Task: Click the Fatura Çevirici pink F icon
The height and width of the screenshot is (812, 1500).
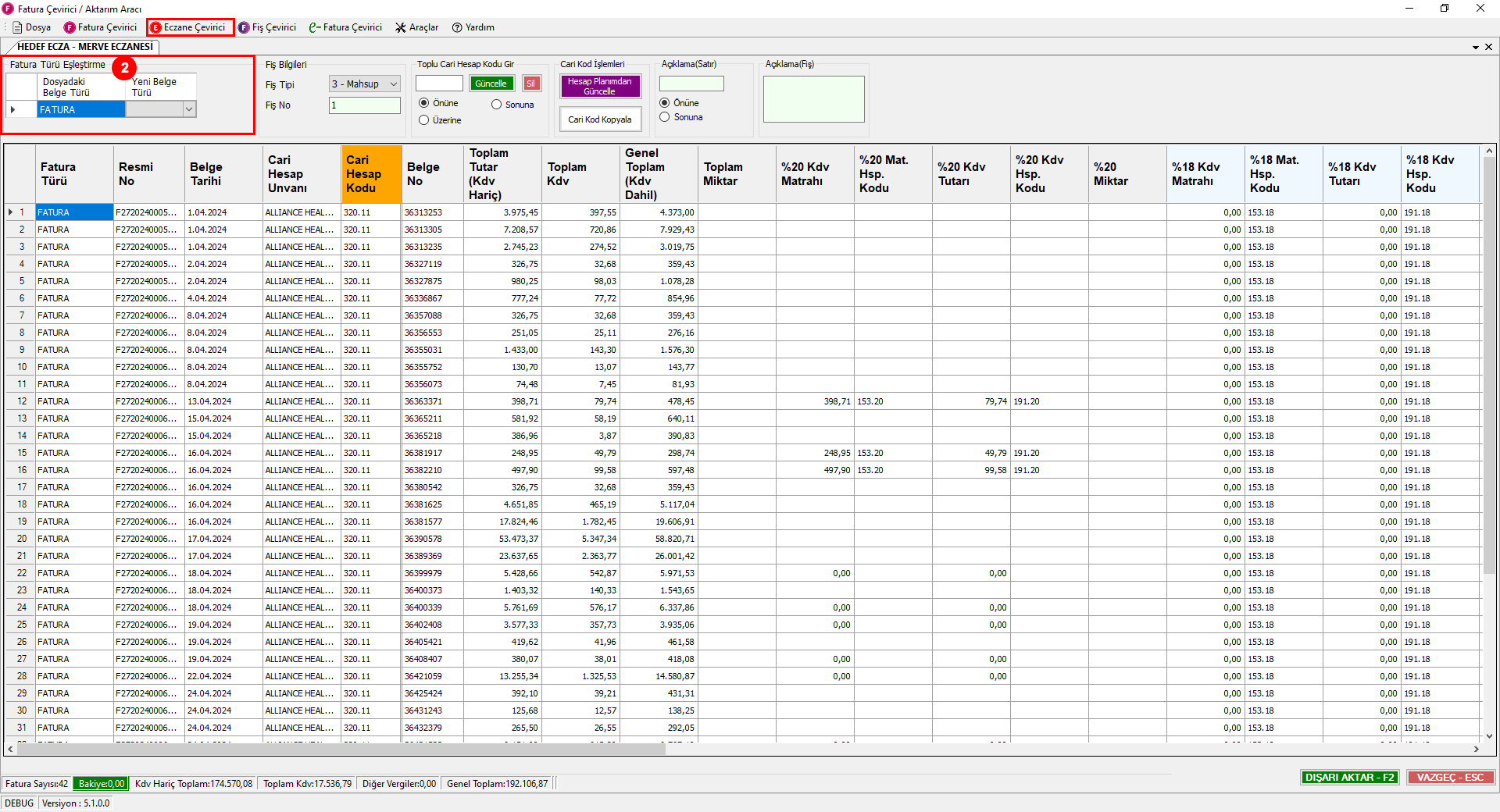Action: click(70, 27)
